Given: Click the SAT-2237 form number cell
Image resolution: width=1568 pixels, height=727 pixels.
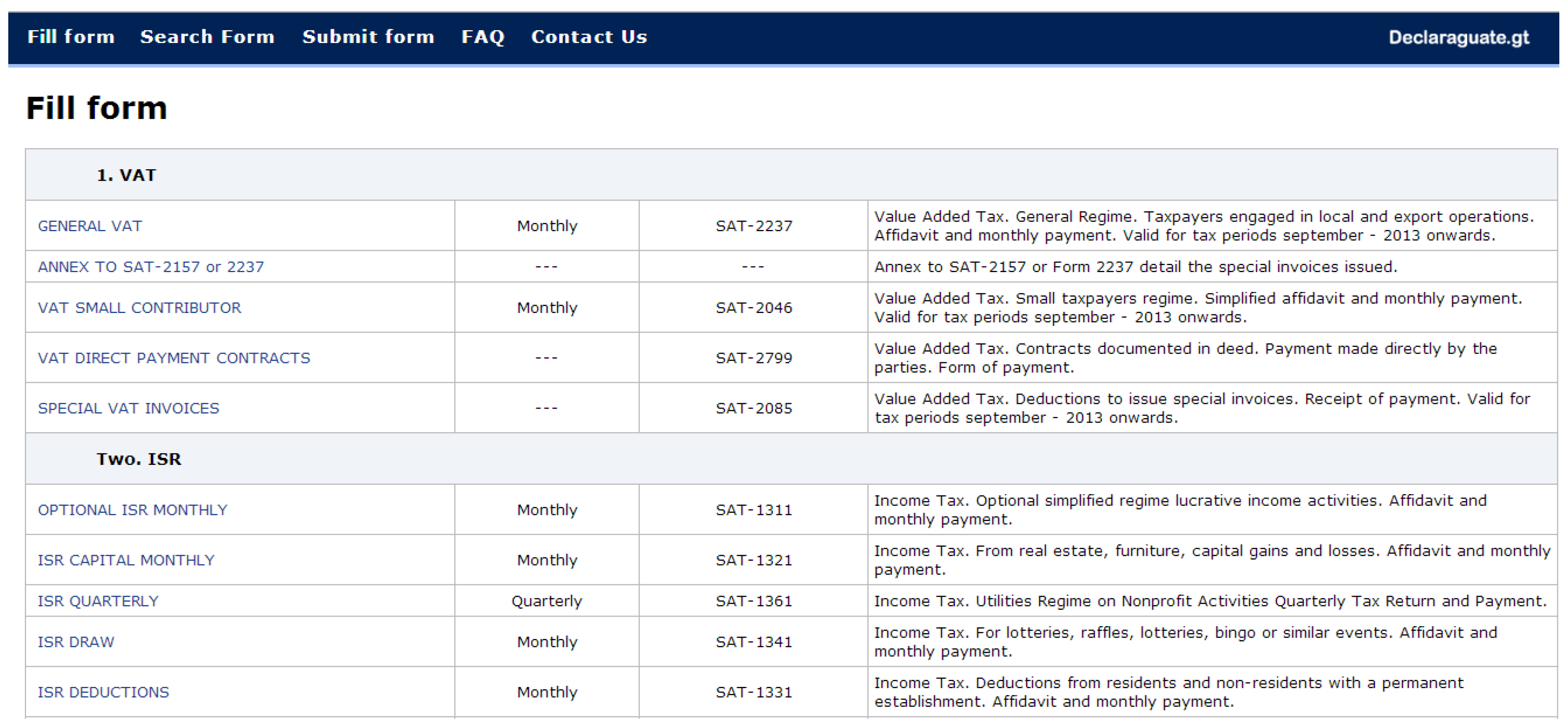Looking at the screenshot, I should click(x=753, y=226).
